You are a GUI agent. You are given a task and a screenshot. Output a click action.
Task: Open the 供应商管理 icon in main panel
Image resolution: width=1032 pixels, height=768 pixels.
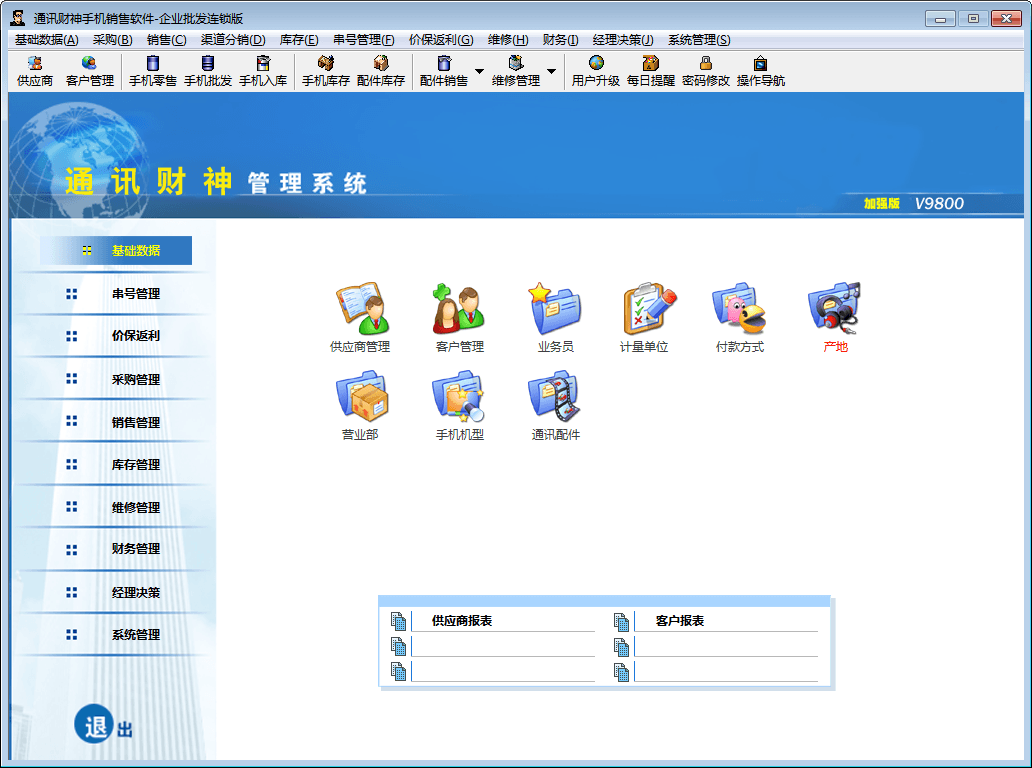point(360,309)
